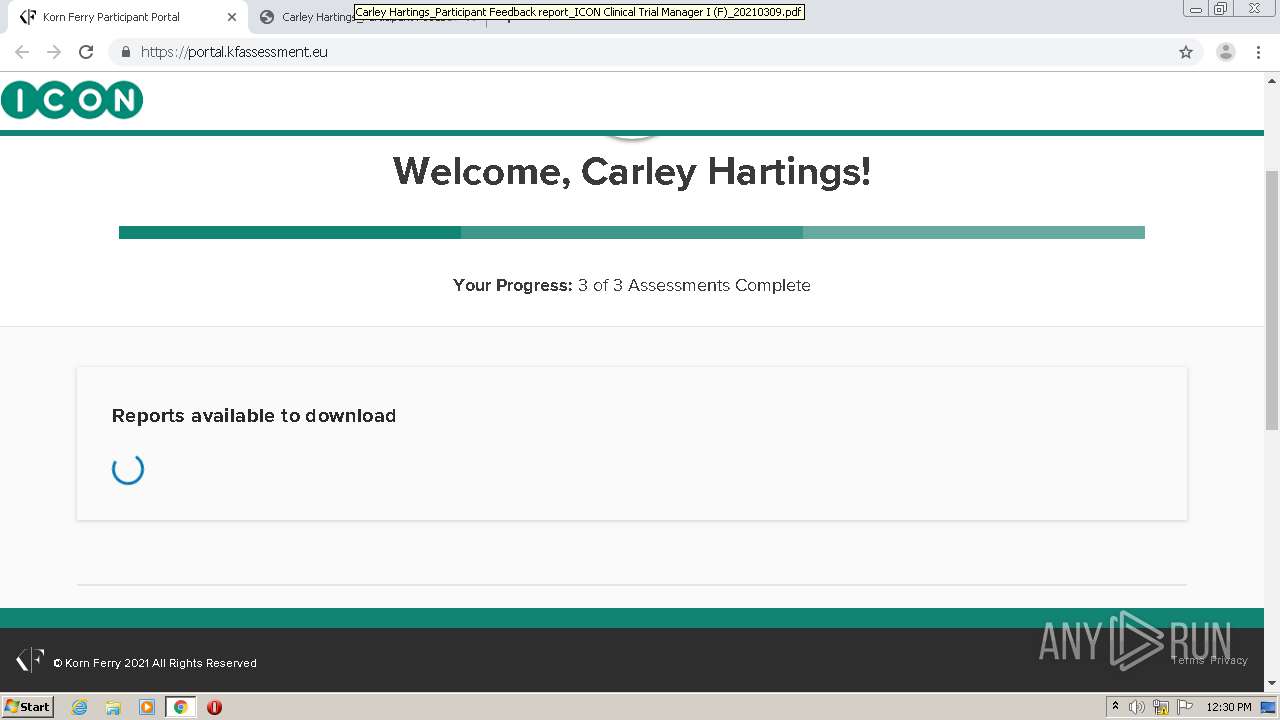Open the Terms link in the footer
The image size is (1280, 720).
[x=1188, y=660]
